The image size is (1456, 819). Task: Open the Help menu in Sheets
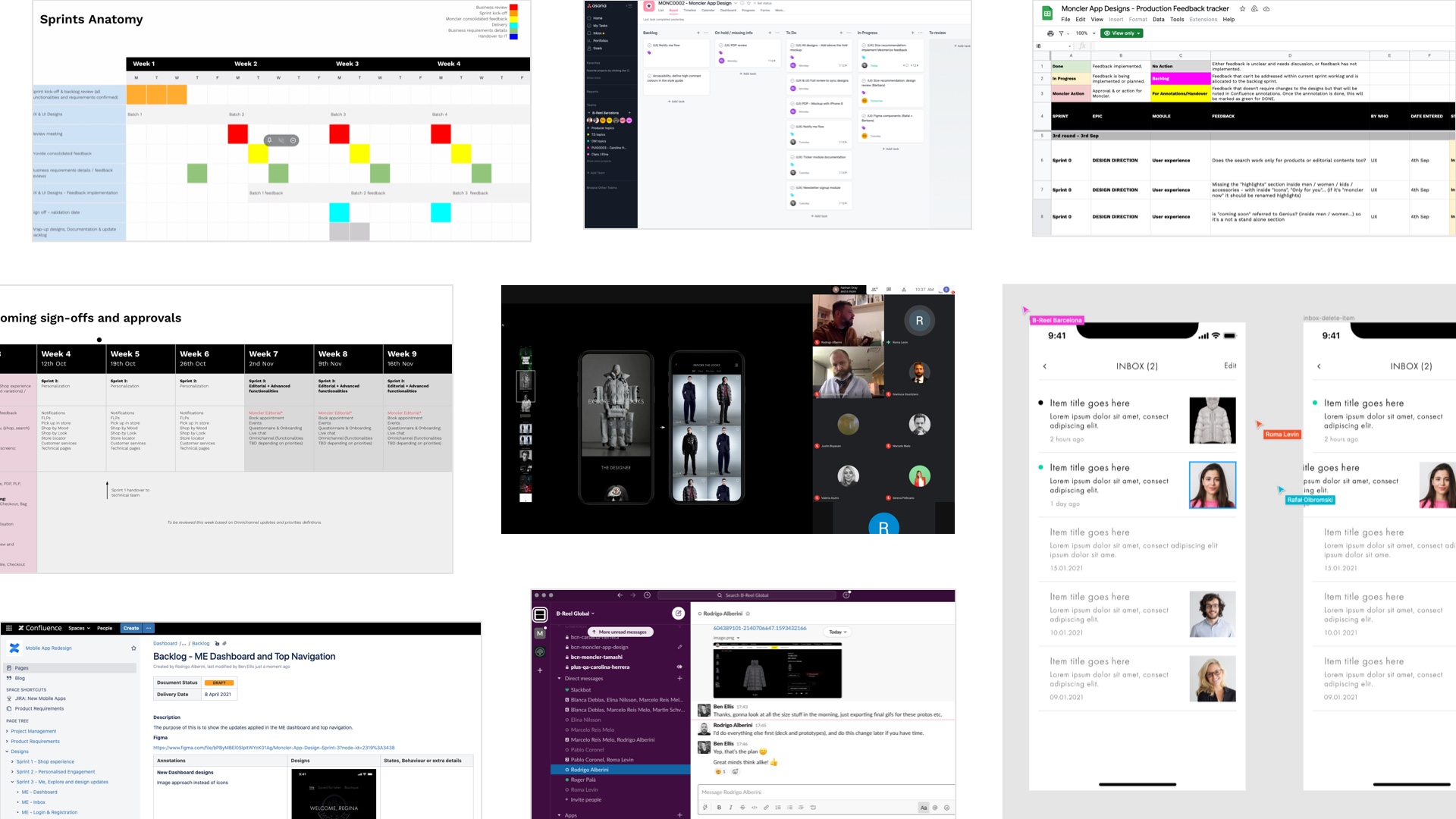pyautogui.click(x=1228, y=20)
